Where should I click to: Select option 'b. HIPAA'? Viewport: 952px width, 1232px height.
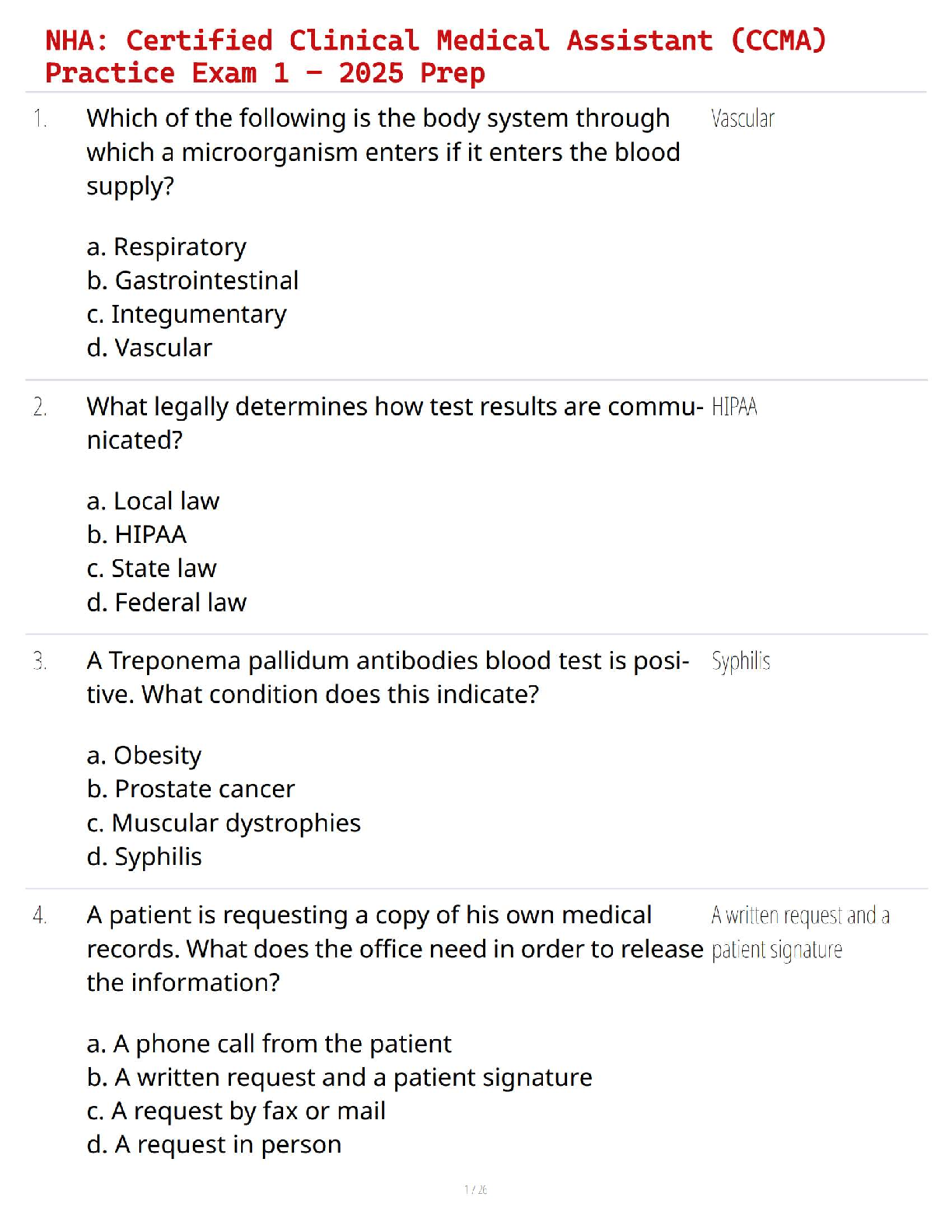[x=137, y=534]
